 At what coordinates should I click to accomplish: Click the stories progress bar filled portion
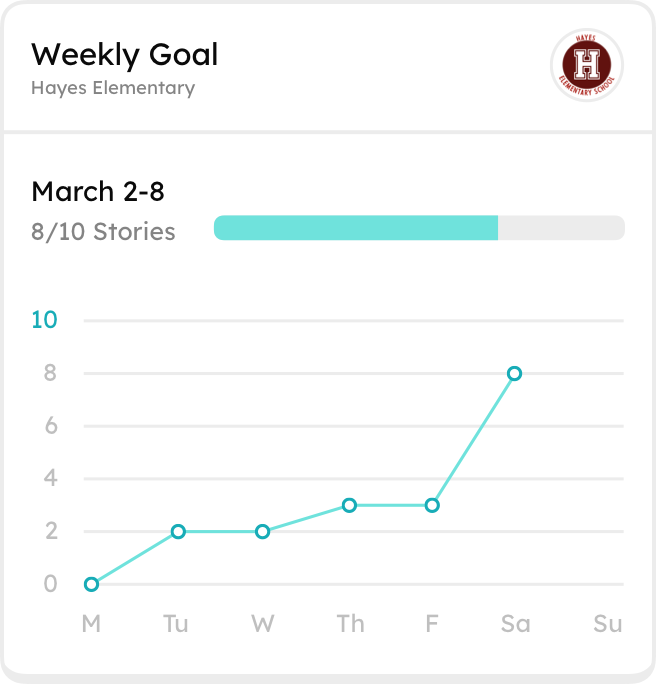[356, 228]
